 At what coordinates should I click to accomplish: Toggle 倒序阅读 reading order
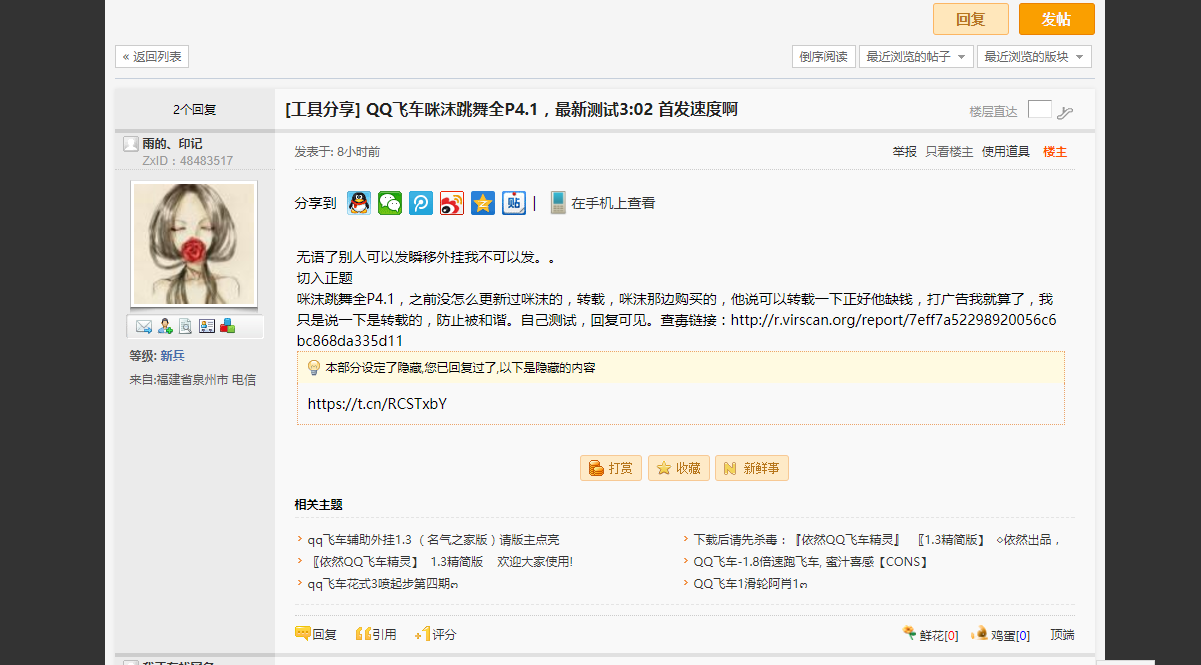824,57
